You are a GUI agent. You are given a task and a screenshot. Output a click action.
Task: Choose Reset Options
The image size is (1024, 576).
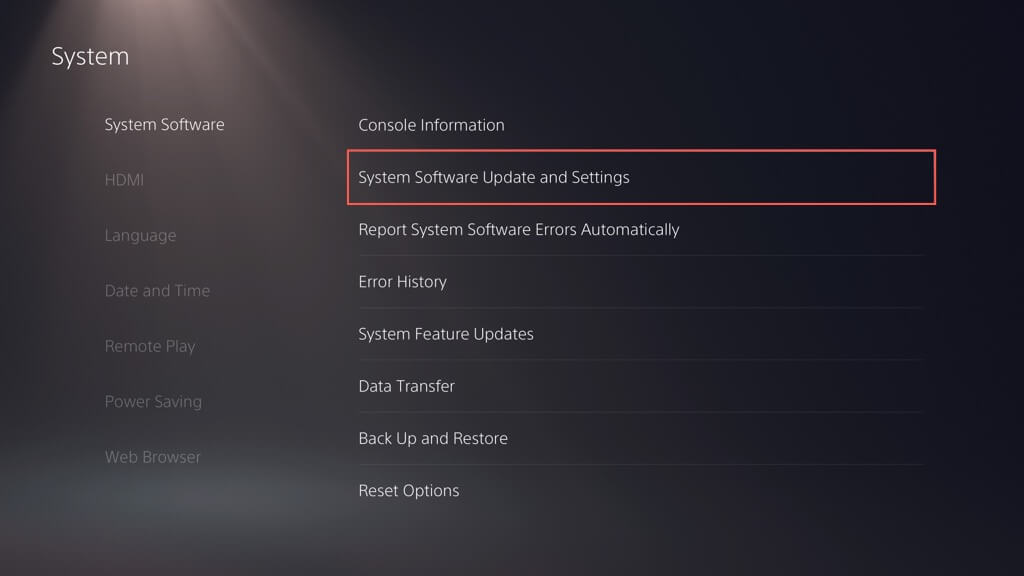(x=409, y=491)
